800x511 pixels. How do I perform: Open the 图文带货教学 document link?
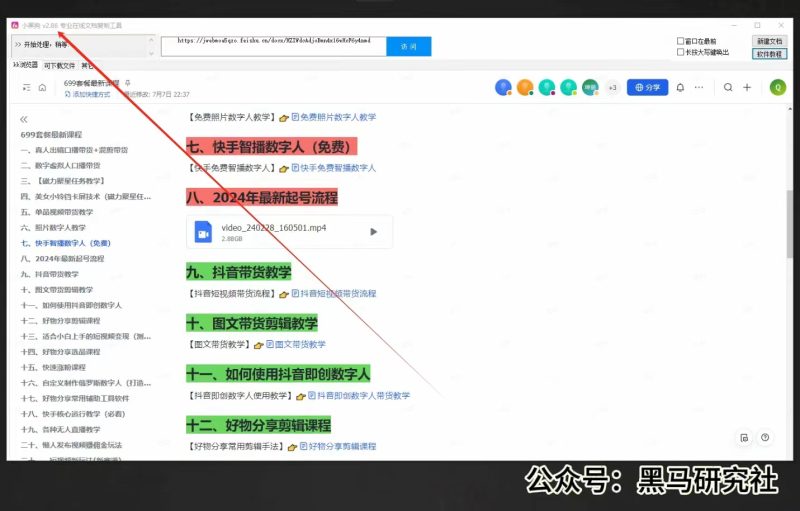pyautogui.click(x=296, y=344)
